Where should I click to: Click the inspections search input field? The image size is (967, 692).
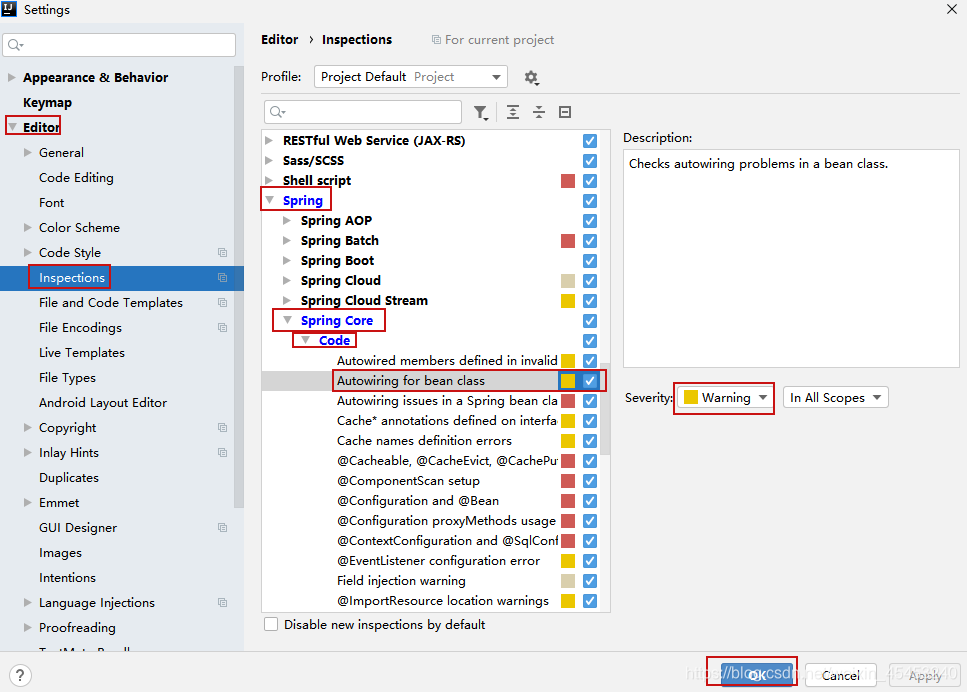363,112
